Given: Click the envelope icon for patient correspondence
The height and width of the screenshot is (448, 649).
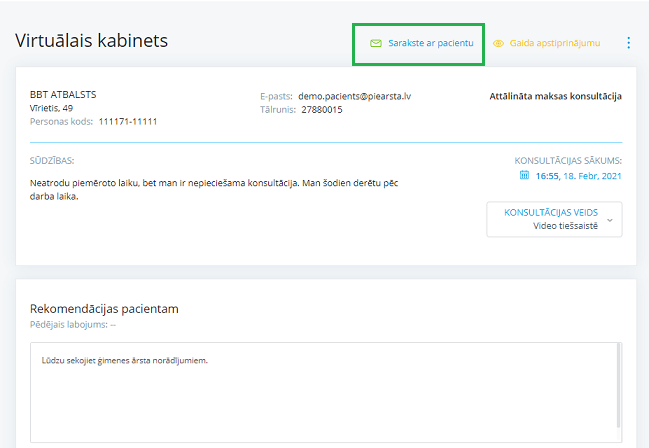Looking at the screenshot, I should click(375, 44).
